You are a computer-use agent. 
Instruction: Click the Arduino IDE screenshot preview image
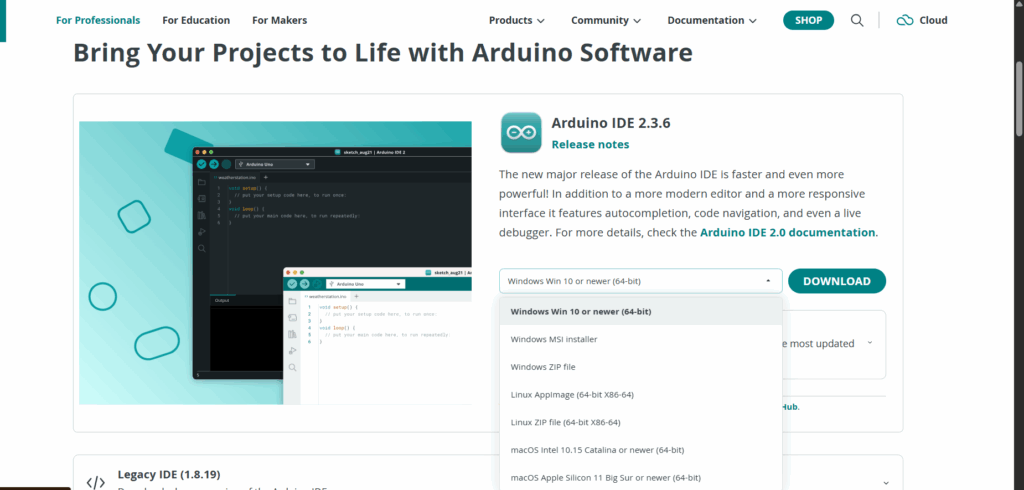point(275,263)
